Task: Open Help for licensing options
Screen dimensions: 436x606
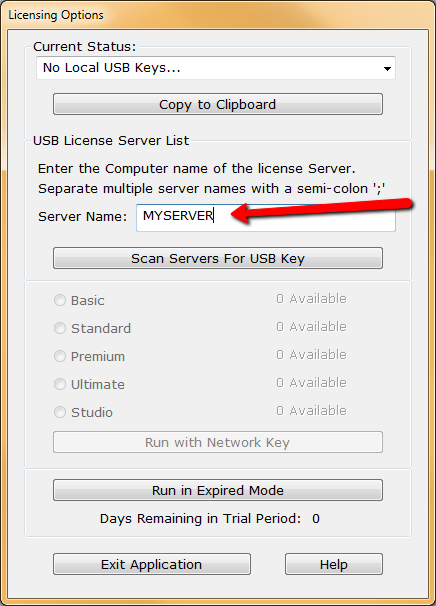Action: [x=334, y=564]
